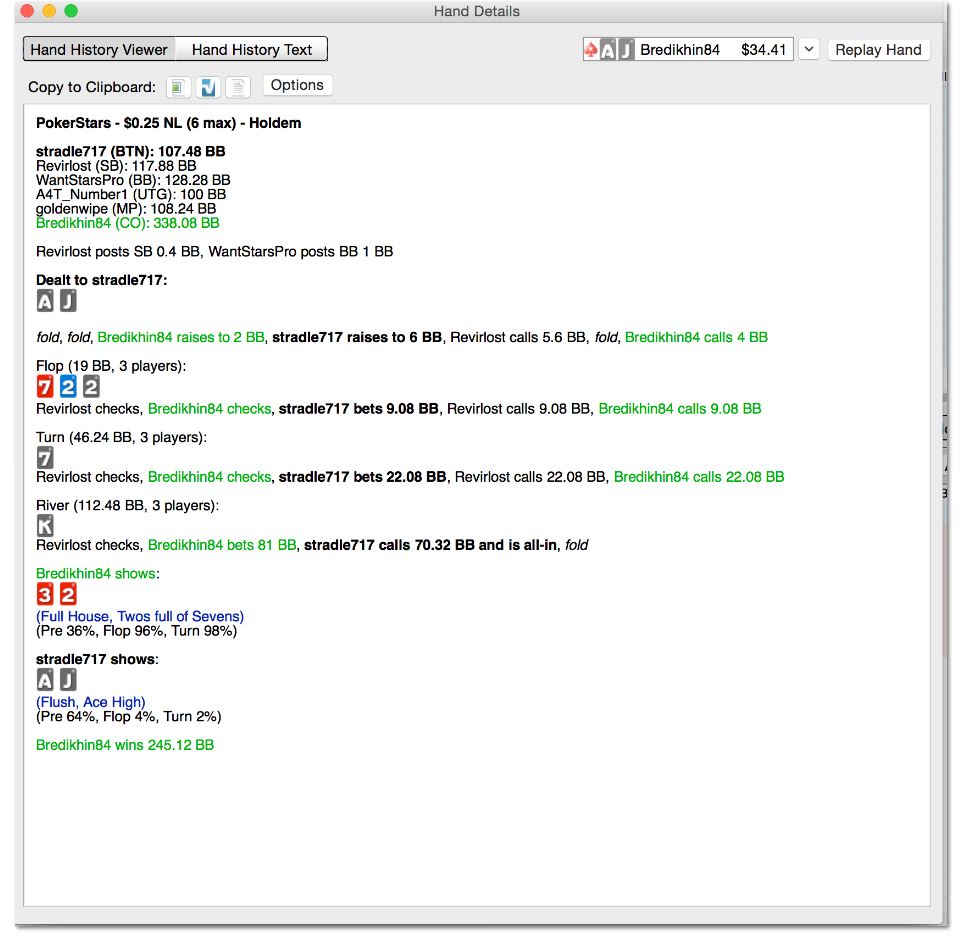
Task: Open the Options button
Action: click(297, 85)
